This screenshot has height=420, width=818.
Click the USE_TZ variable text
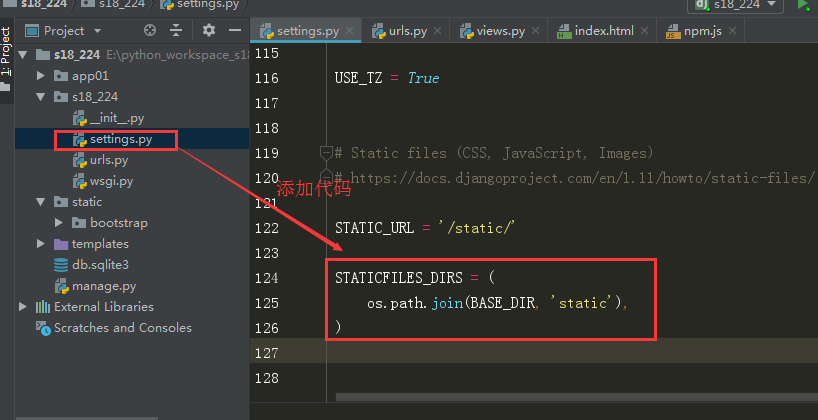click(358, 78)
